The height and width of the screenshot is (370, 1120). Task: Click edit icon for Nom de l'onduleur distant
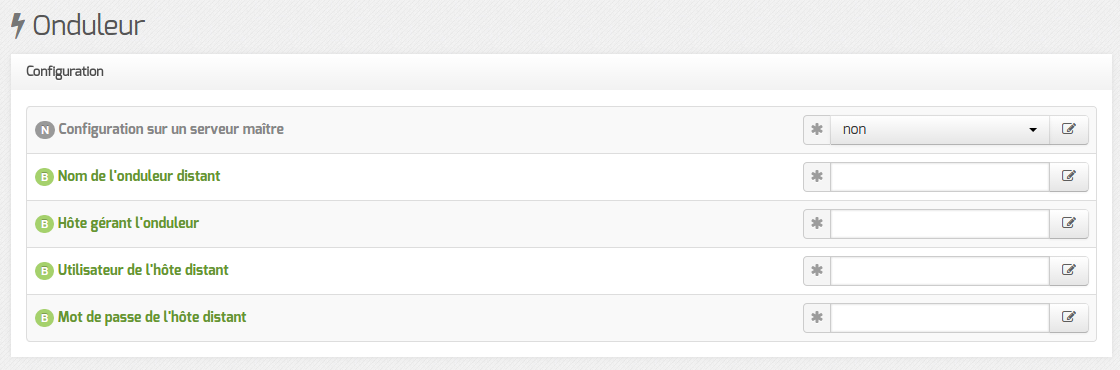point(1069,177)
